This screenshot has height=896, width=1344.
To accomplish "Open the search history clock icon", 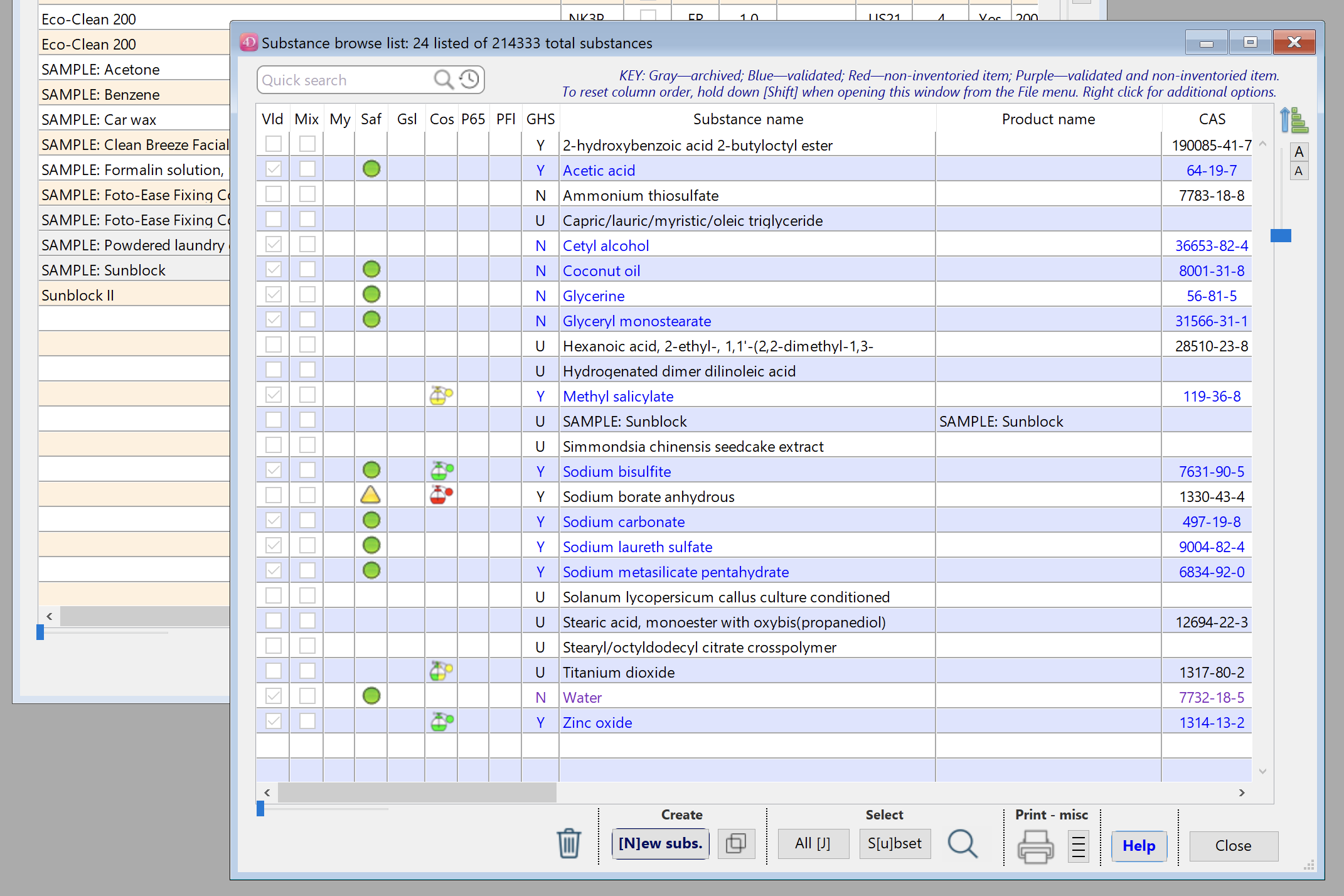I will (469, 80).
